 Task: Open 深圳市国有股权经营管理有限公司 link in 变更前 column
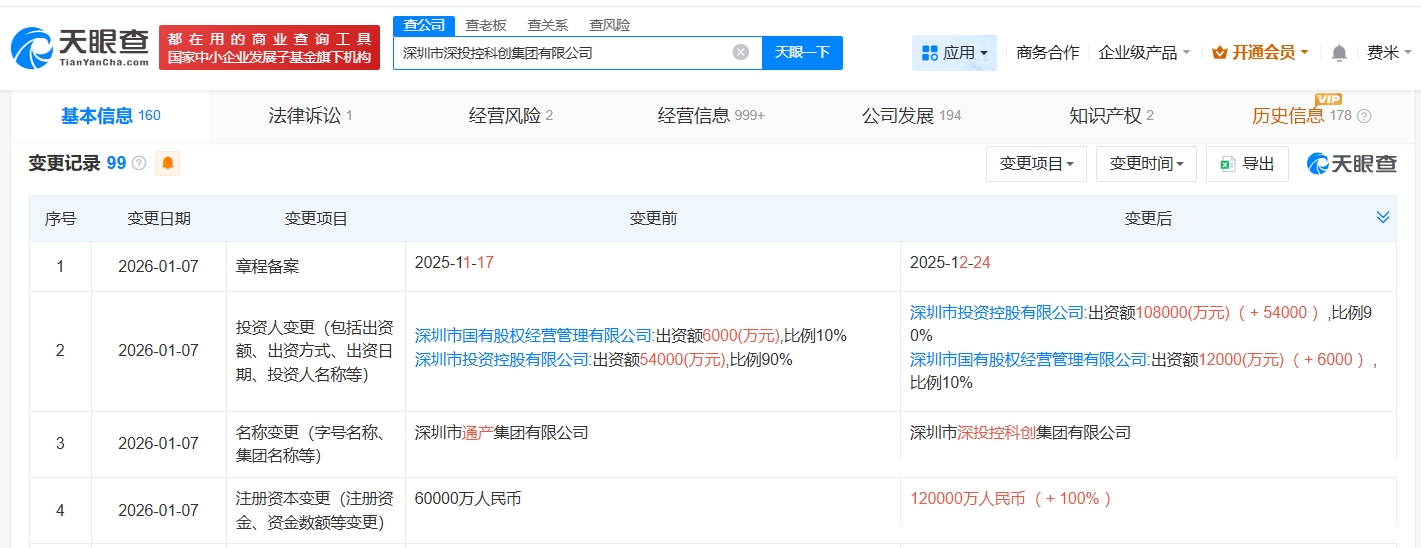coord(534,335)
